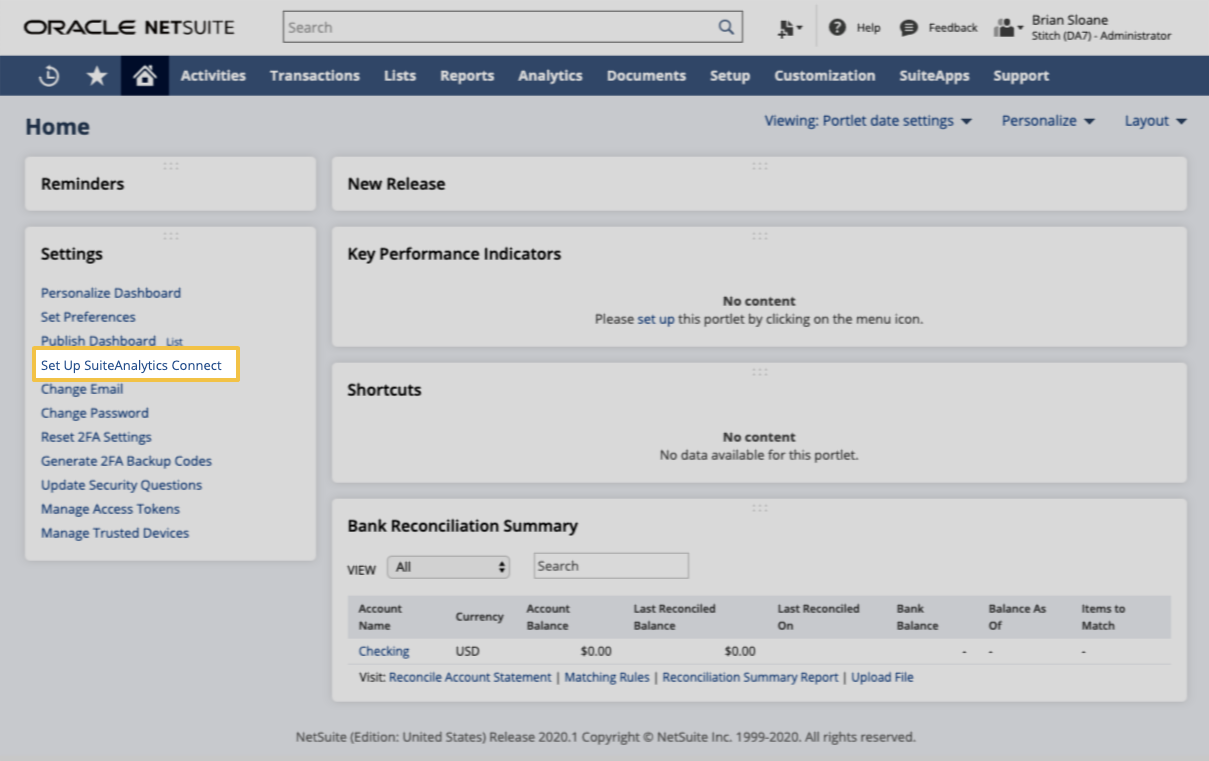Open the Layout dropdown

1154,120
